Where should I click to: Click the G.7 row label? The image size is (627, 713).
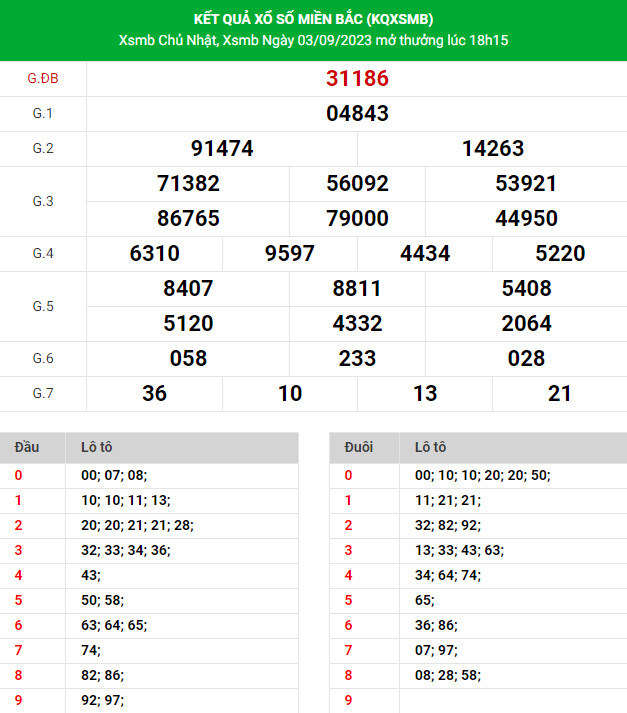click(43, 393)
